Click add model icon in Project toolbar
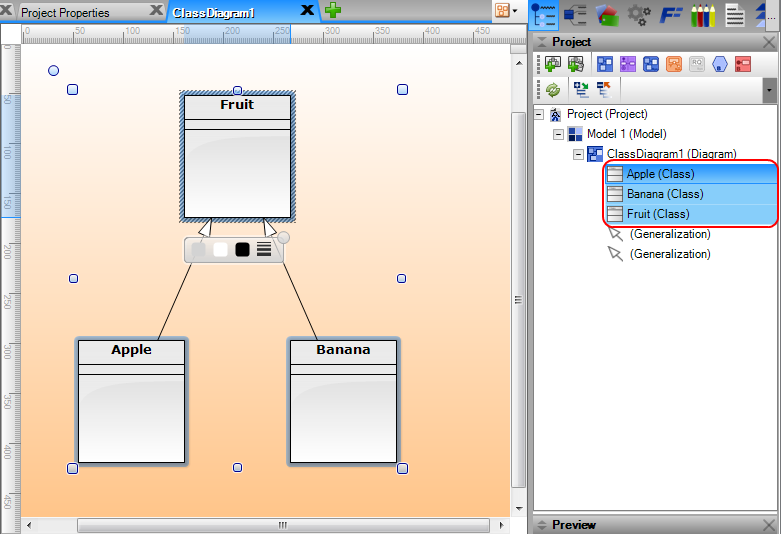 pos(553,64)
